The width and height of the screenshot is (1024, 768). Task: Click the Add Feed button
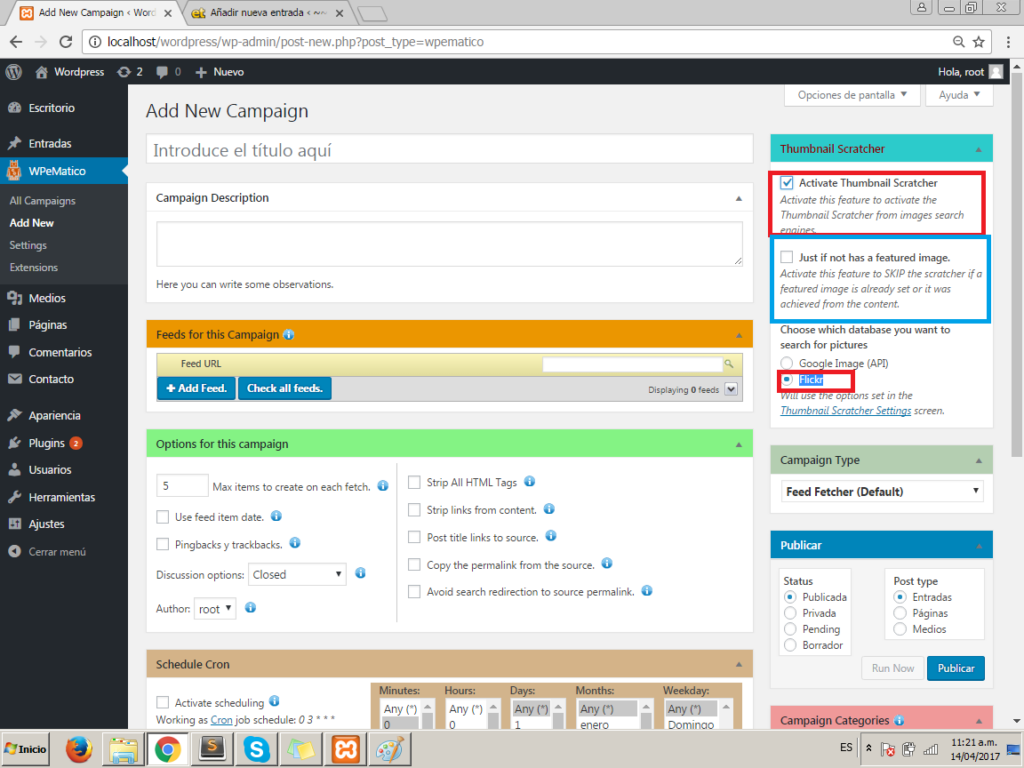pyautogui.click(x=196, y=388)
